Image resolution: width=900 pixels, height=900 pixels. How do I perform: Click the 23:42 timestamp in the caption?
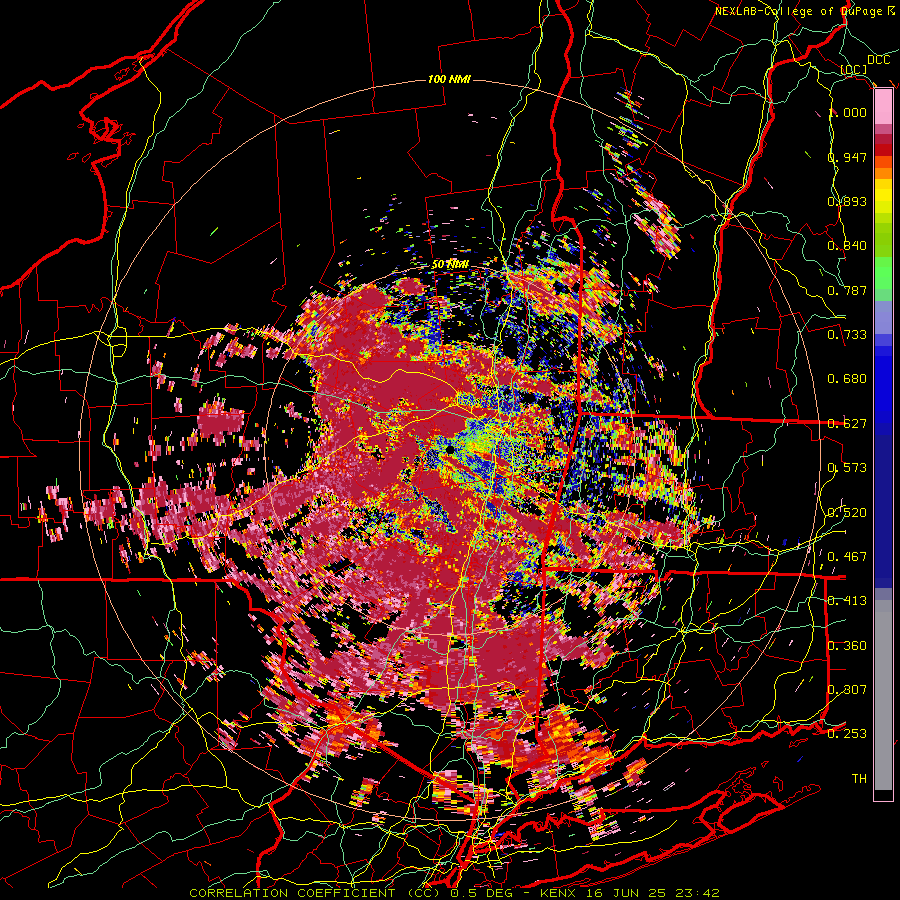696,893
